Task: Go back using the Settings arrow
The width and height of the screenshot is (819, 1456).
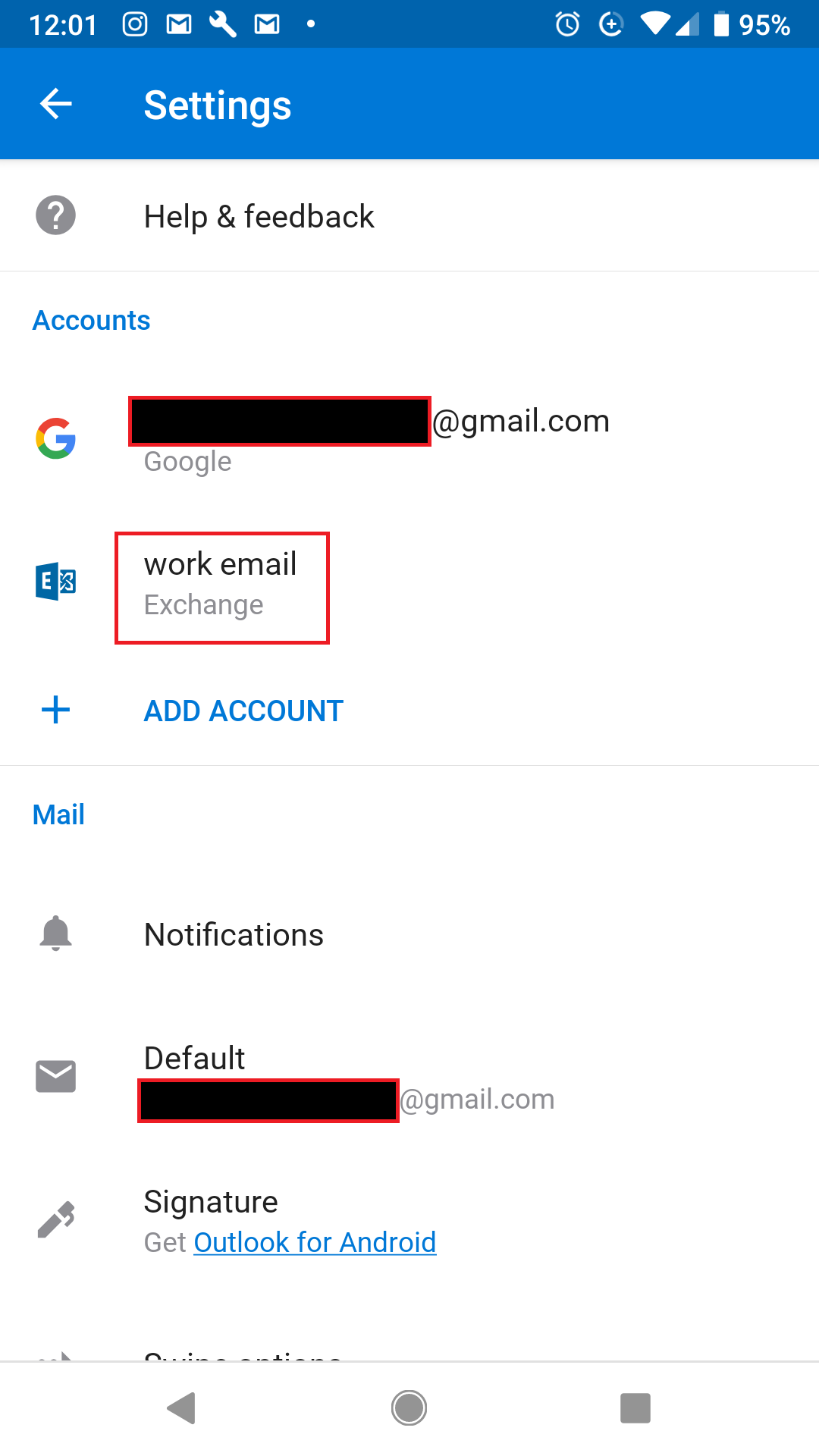Action: [x=55, y=104]
